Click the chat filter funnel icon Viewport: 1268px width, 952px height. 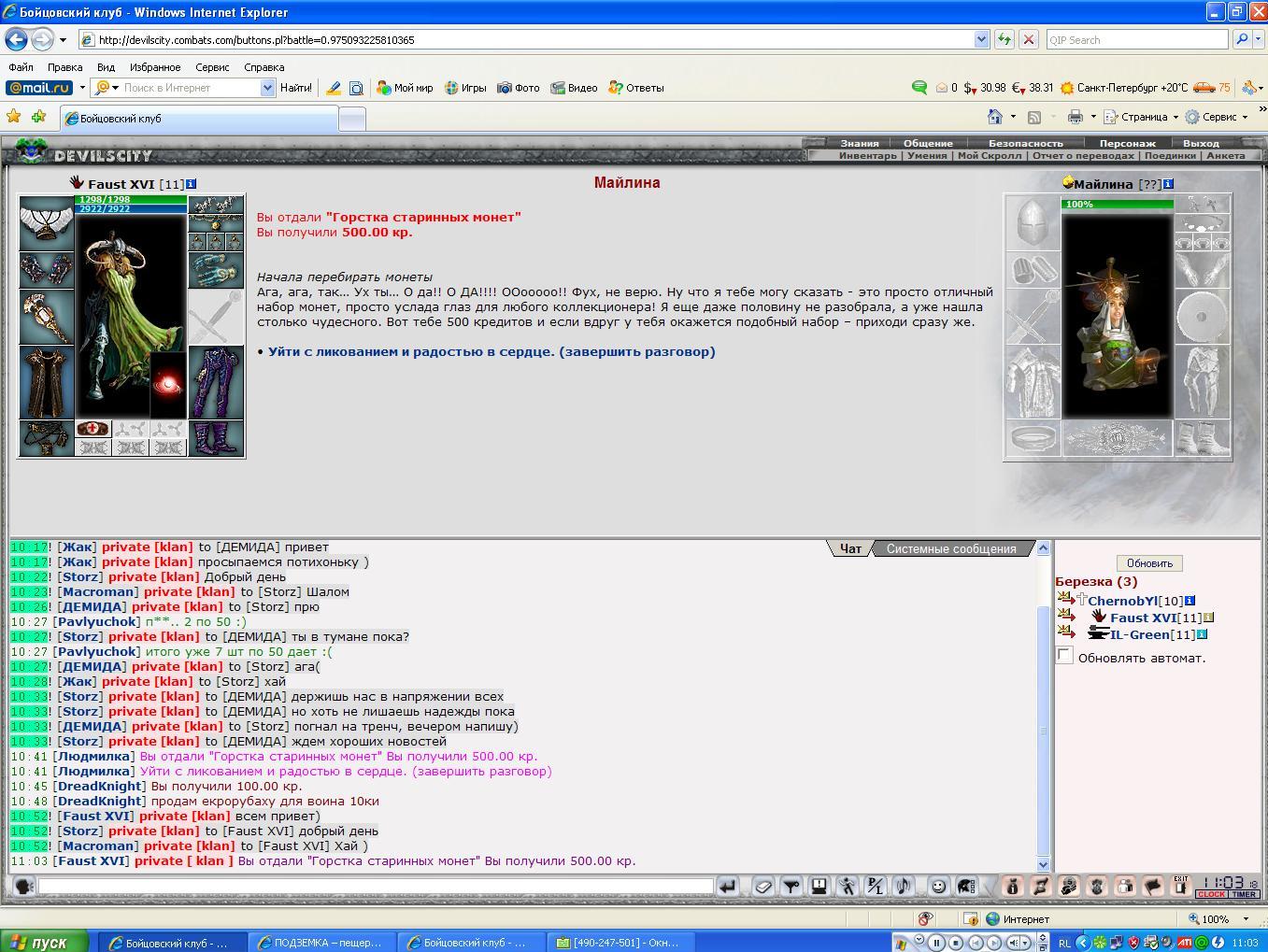pos(791,886)
